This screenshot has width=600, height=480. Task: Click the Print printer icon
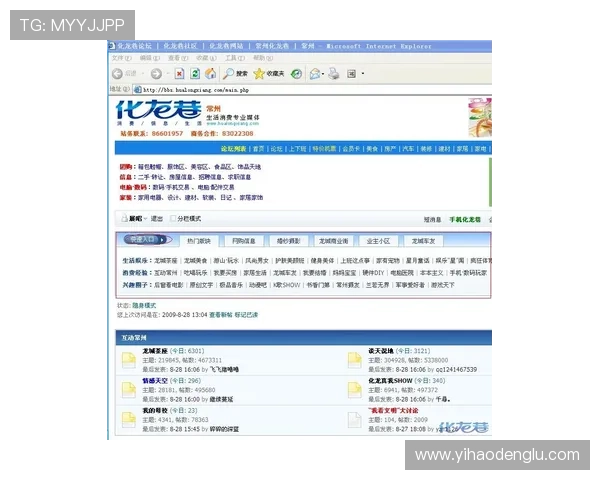tap(334, 73)
